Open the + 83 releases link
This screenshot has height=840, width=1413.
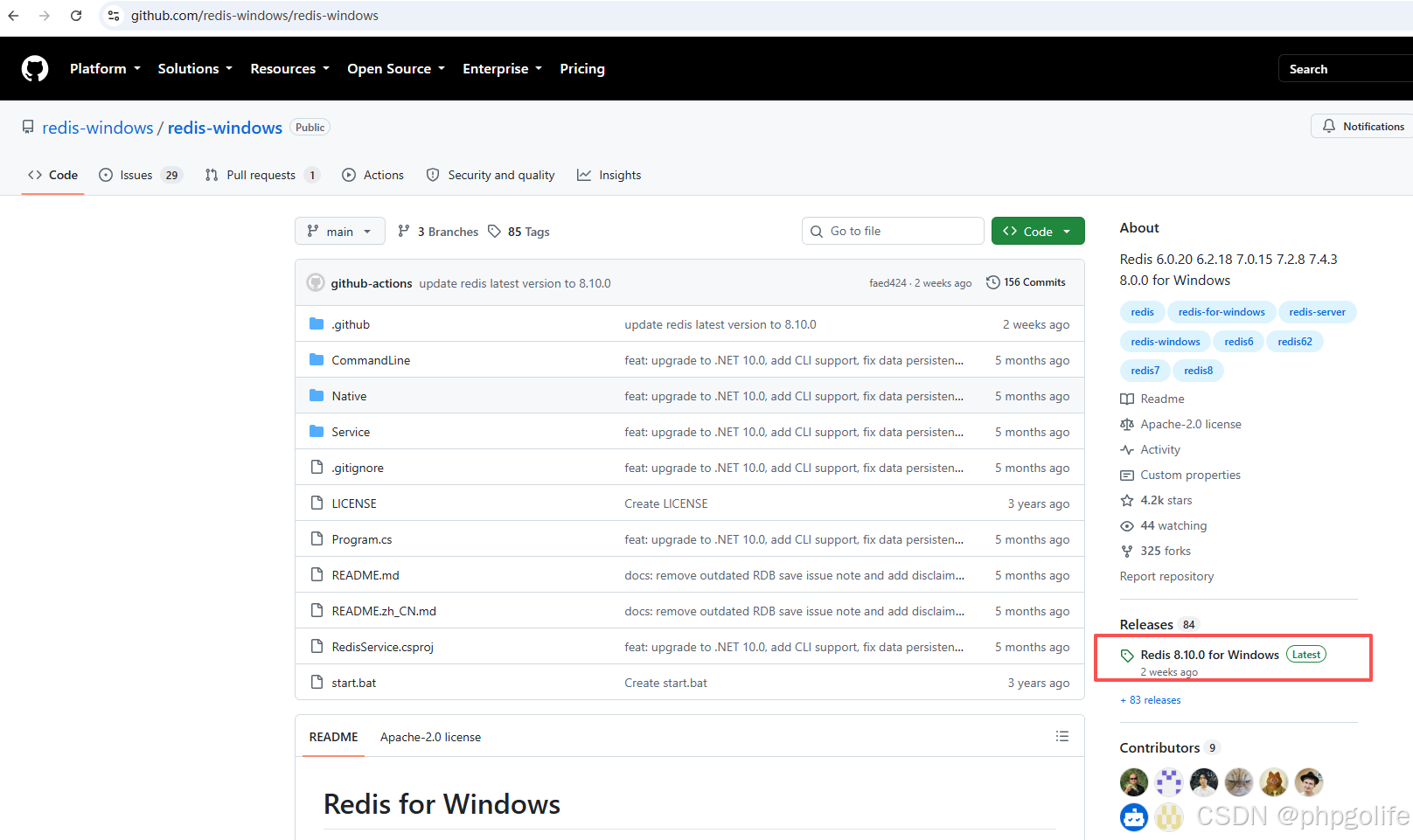[x=1151, y=700]
